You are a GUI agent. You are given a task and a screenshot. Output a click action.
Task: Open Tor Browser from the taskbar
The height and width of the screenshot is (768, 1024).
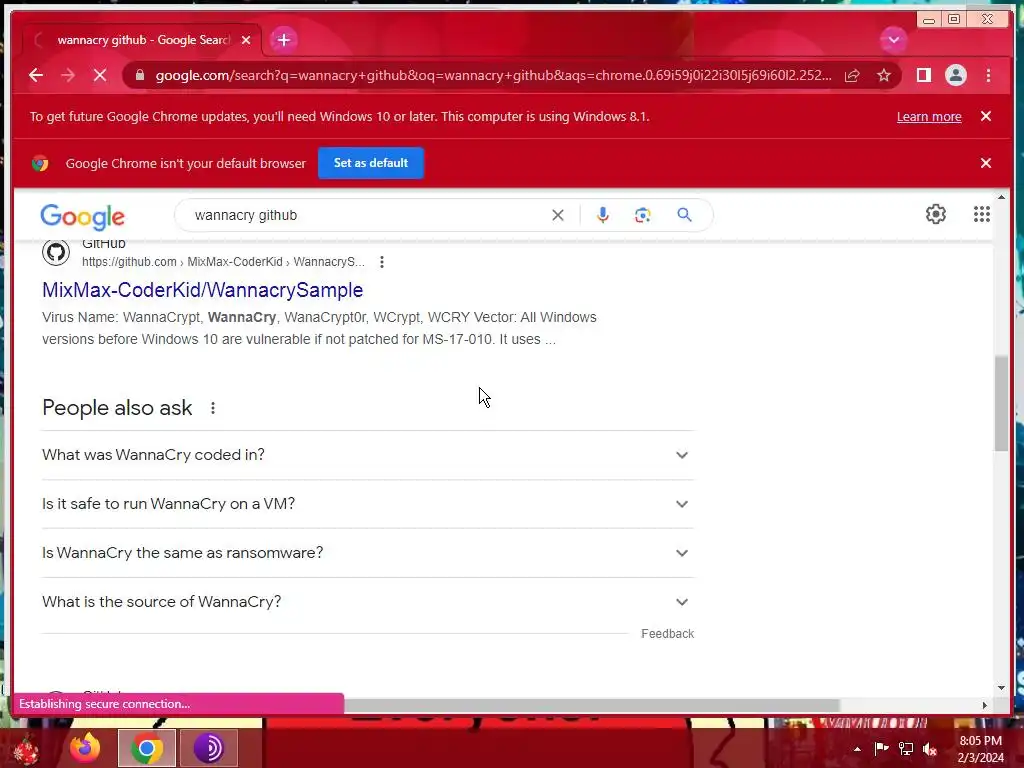[x=208, y=748]
